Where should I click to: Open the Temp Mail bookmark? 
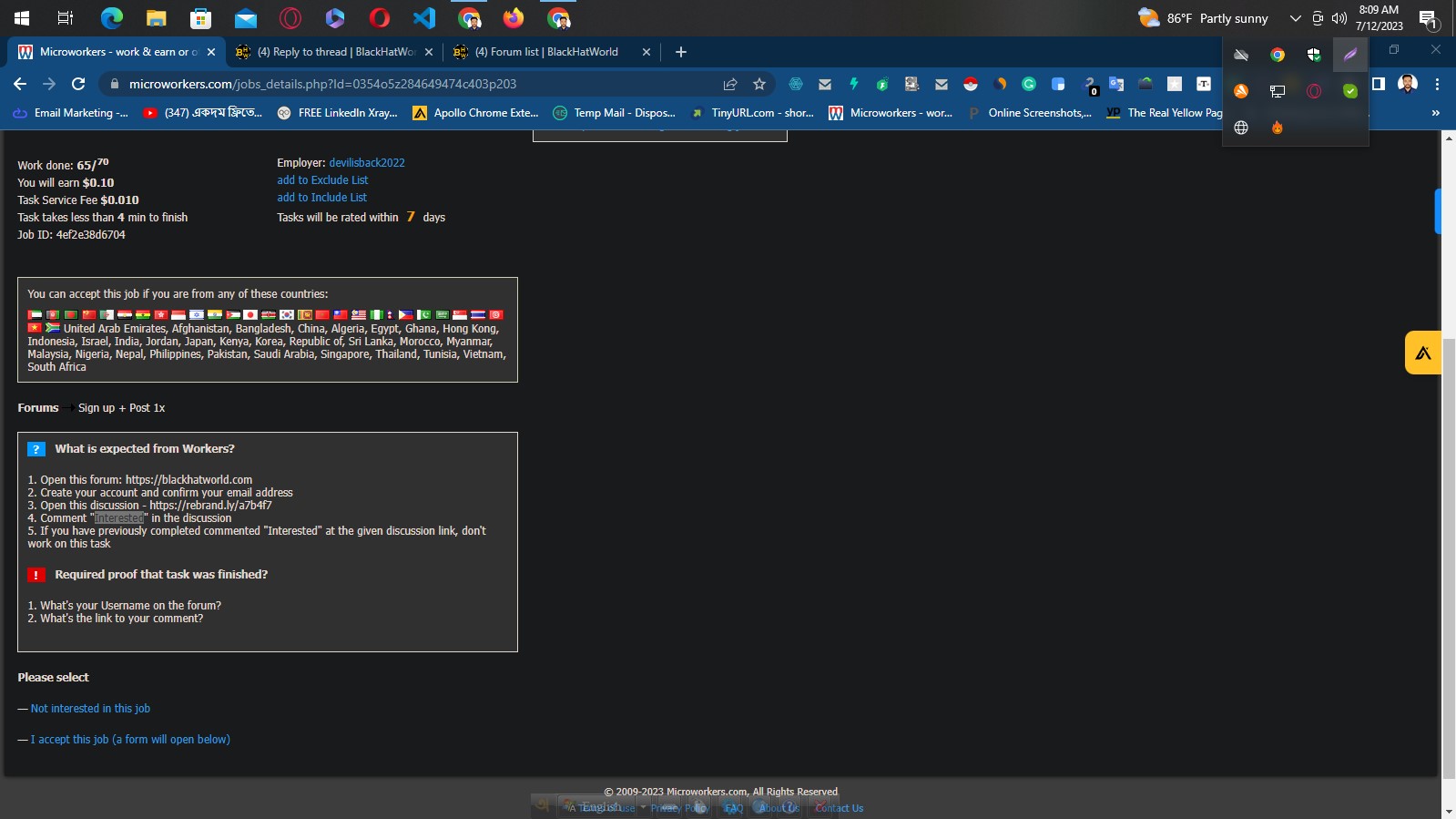(615, 113)
